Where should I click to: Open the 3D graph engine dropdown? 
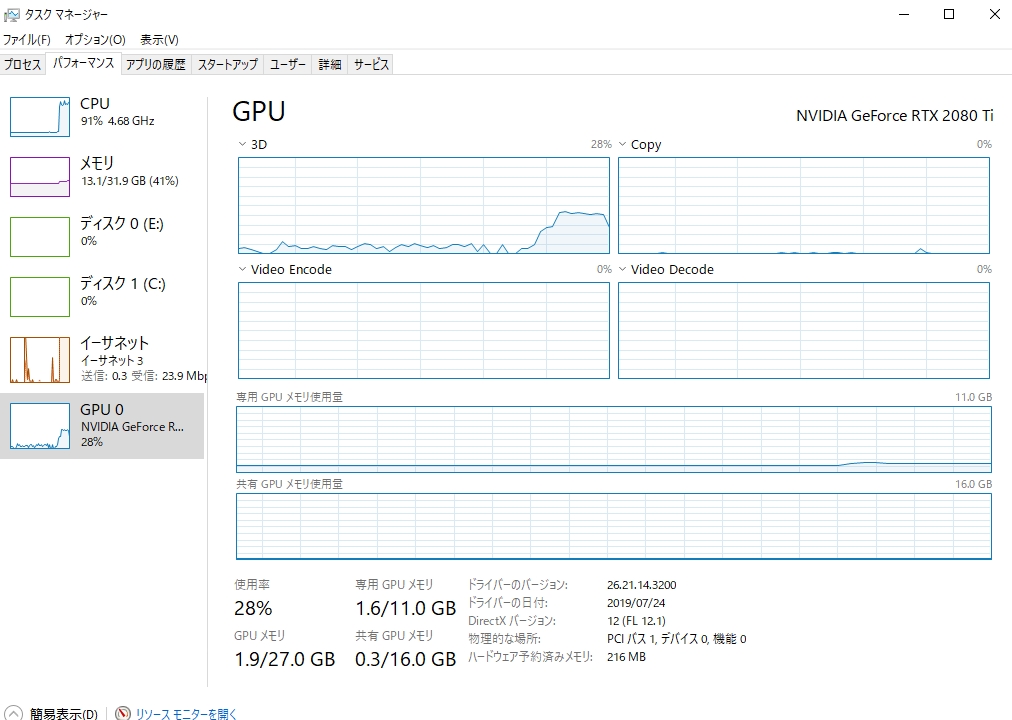coord(242,144)
